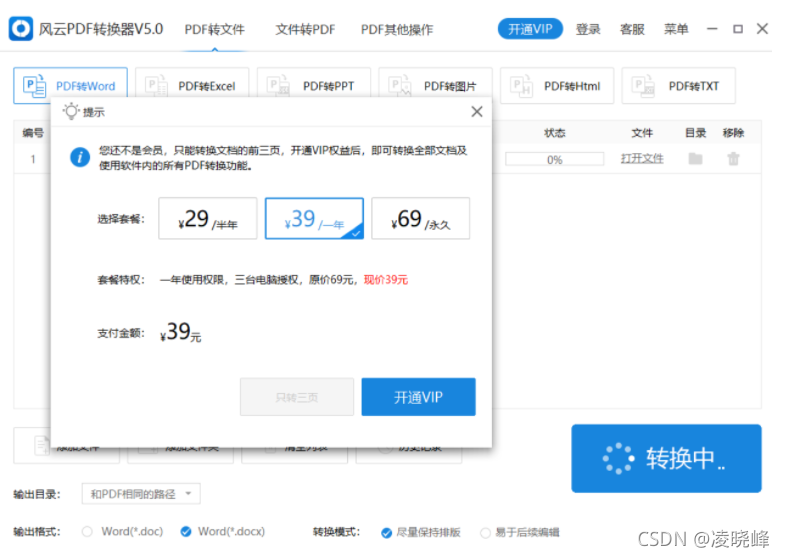
Task: Choose the ¥69 永久 plan
Action: [421, 218]
